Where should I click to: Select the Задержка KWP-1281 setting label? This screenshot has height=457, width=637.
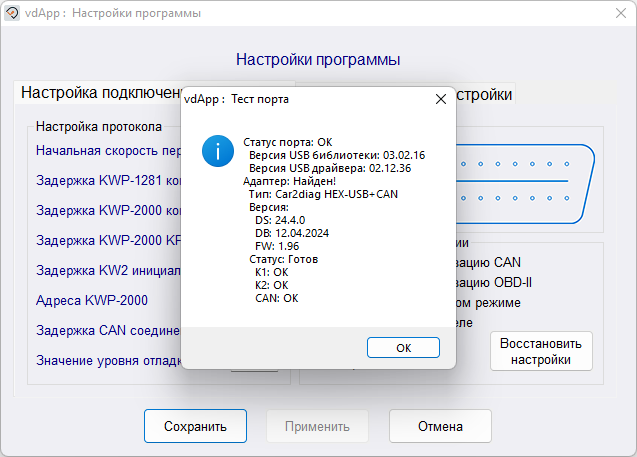tap(107, 181)
